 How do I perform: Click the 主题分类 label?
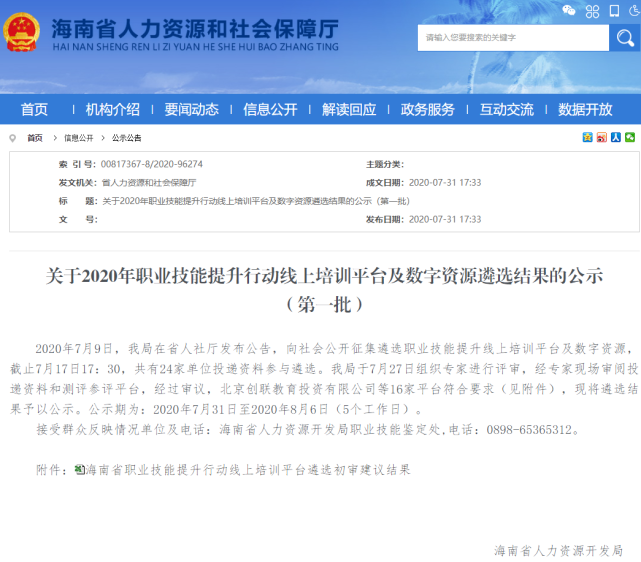tap(385, 164)
